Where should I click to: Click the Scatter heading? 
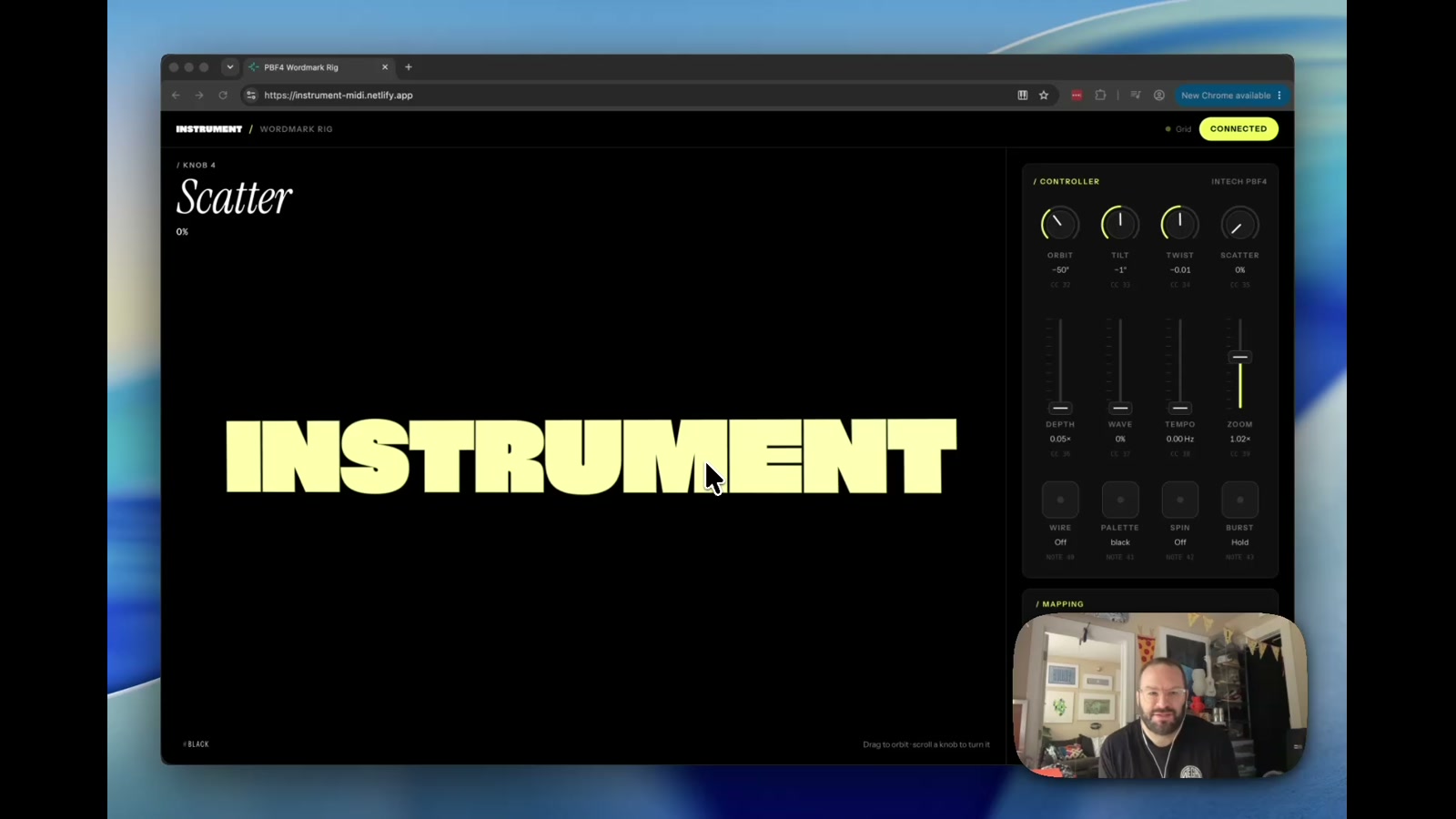(x=235, y=197)
